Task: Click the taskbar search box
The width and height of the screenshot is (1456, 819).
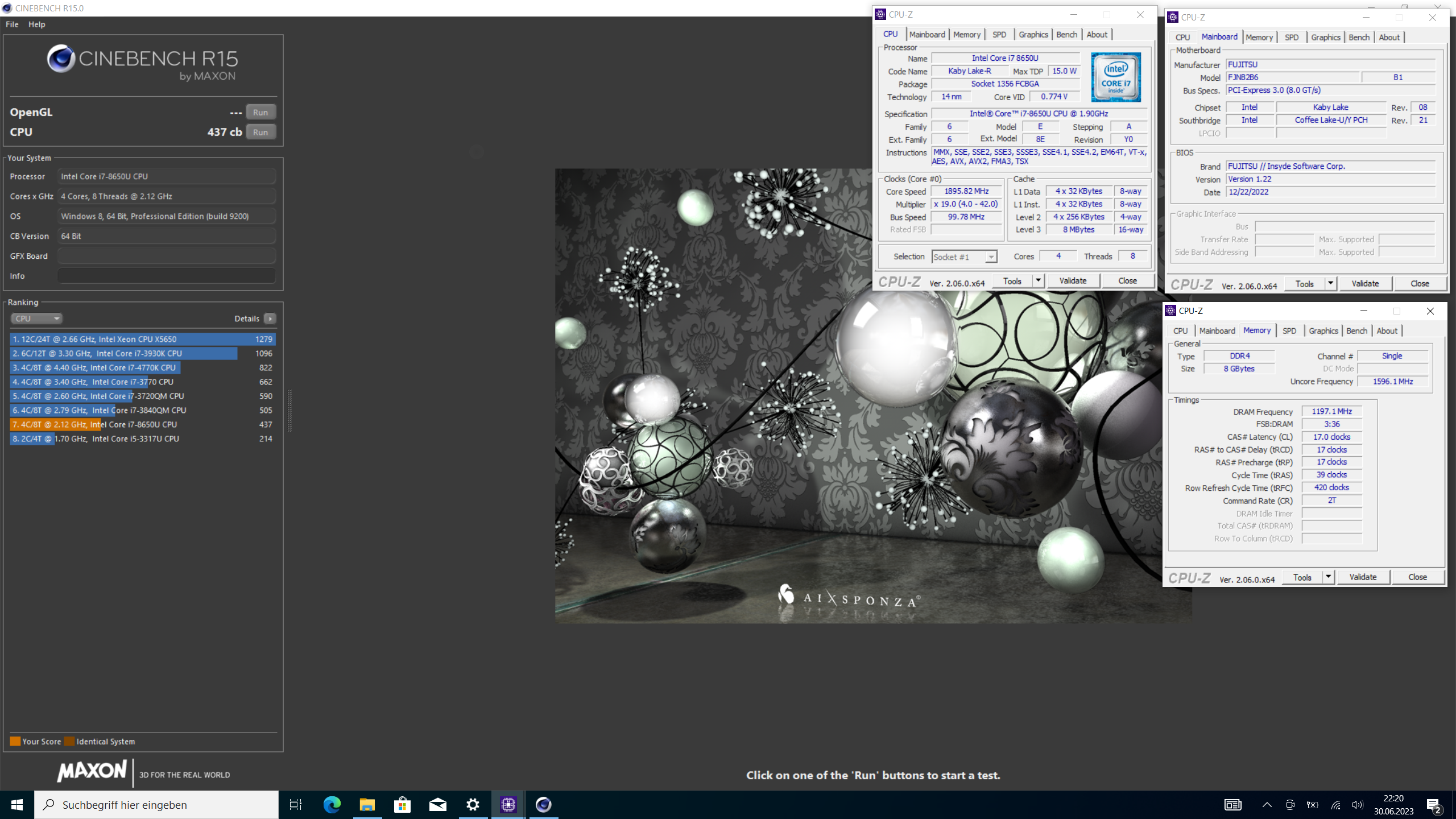Action: tap(156, 805)
